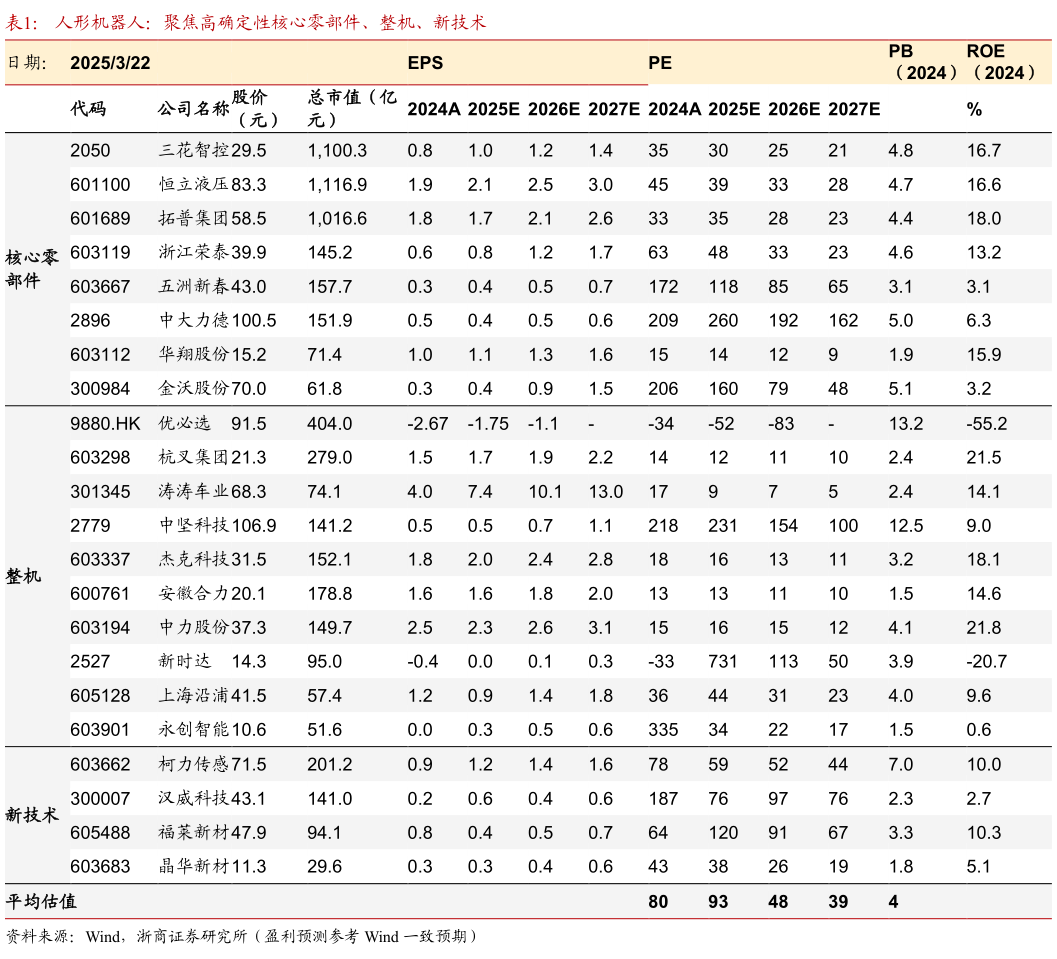Image resolution: width=1057 pixels, height=959 pixels.
Task: Click the 整机 category label
Action: click(24, 576)
